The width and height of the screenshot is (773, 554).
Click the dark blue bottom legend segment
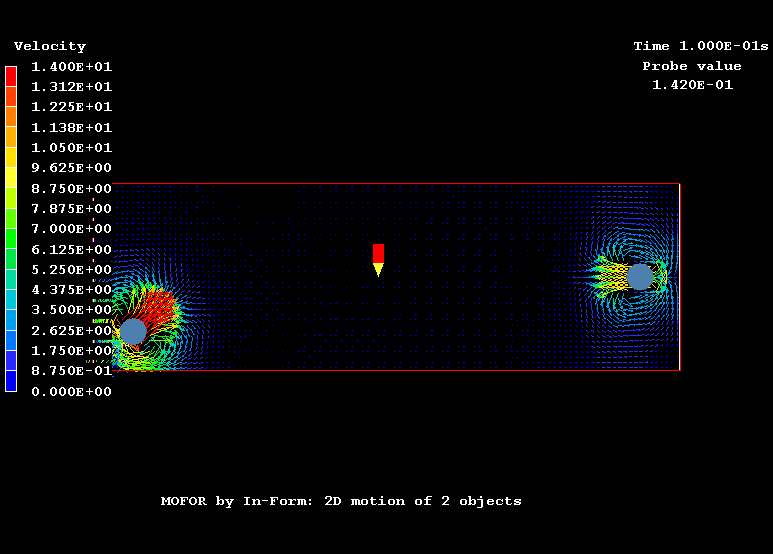pos(11,381)
